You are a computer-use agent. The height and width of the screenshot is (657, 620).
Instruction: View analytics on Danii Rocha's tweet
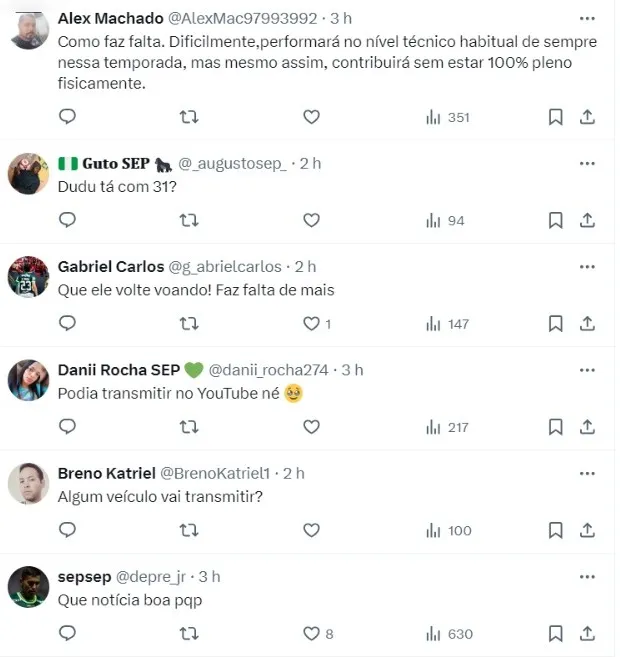click(447, 427)
